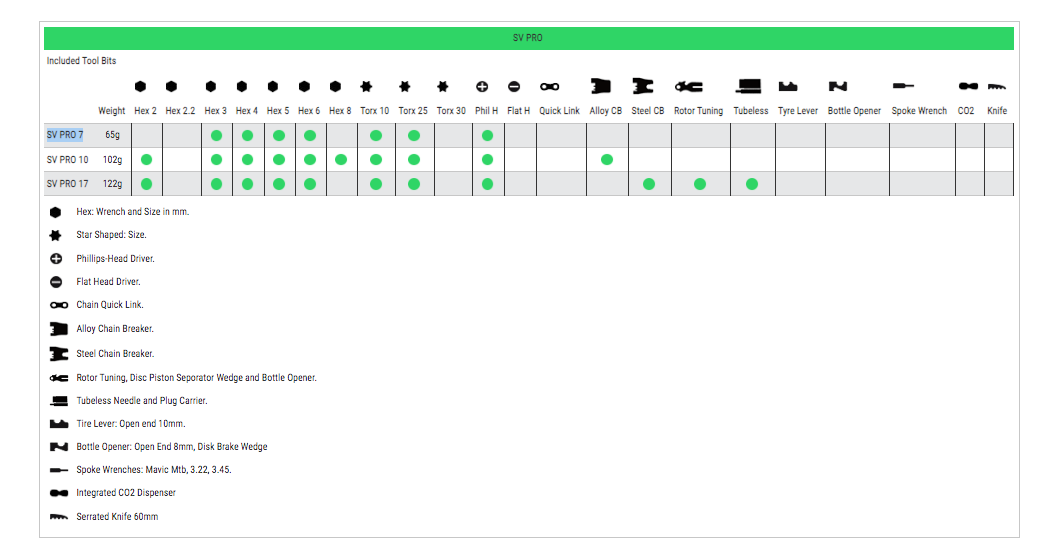
Task: Click the SV PRO 17 row label
Action: coord(68,184)
